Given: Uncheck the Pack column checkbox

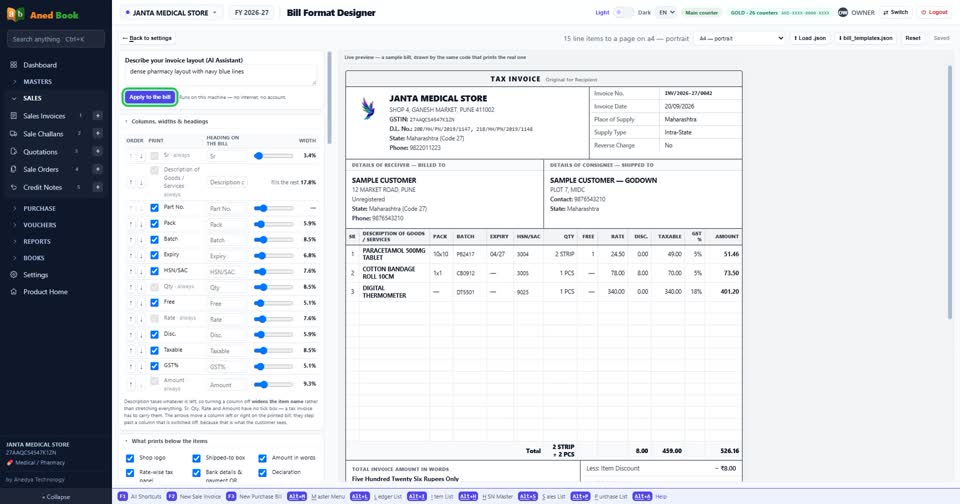Looking at the screenshot, I should 154,224.
